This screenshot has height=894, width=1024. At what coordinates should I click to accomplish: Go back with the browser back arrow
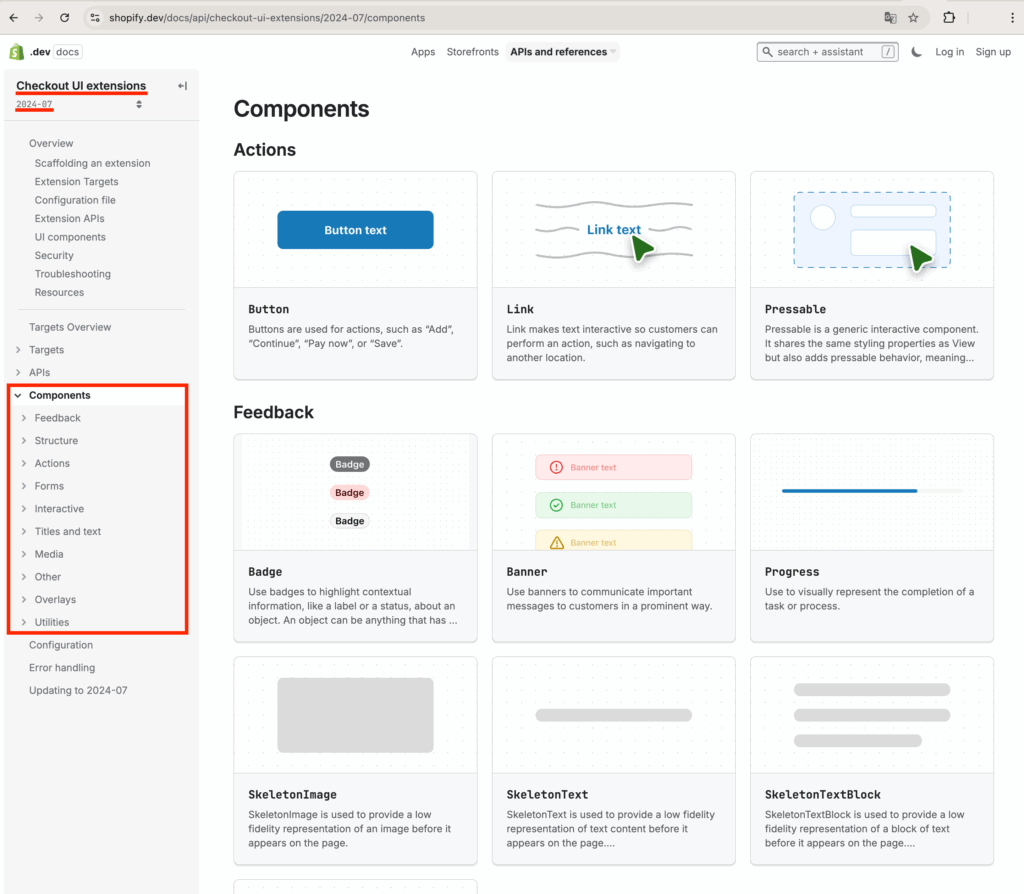click(x=14, y=18)
